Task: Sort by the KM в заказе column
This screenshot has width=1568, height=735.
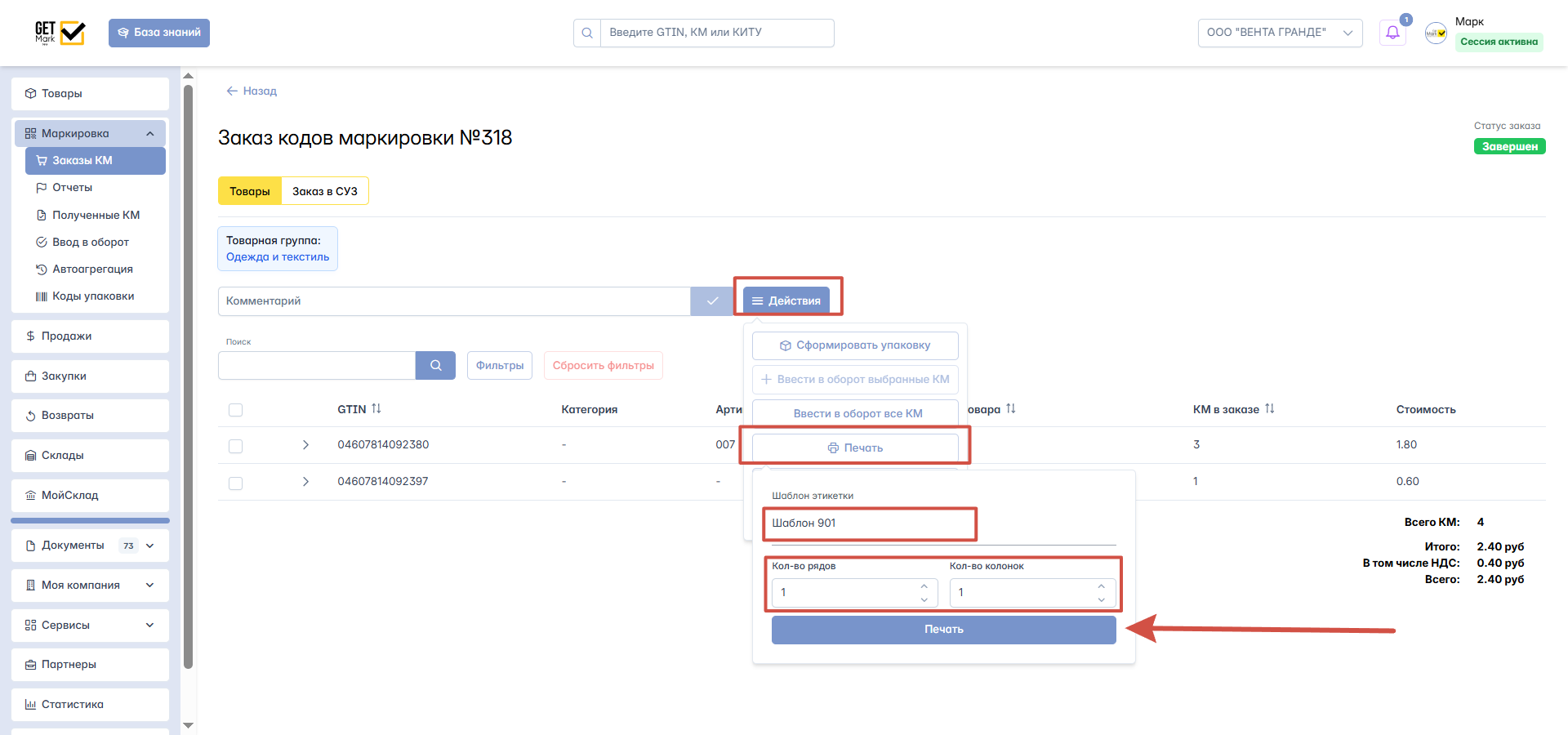Action: (x=1270, y=409)
